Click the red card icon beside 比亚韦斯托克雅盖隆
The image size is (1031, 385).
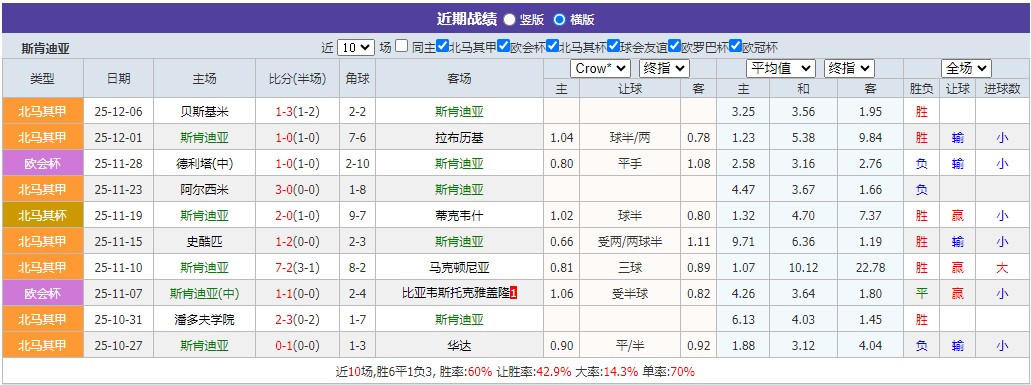coord(514,294)
